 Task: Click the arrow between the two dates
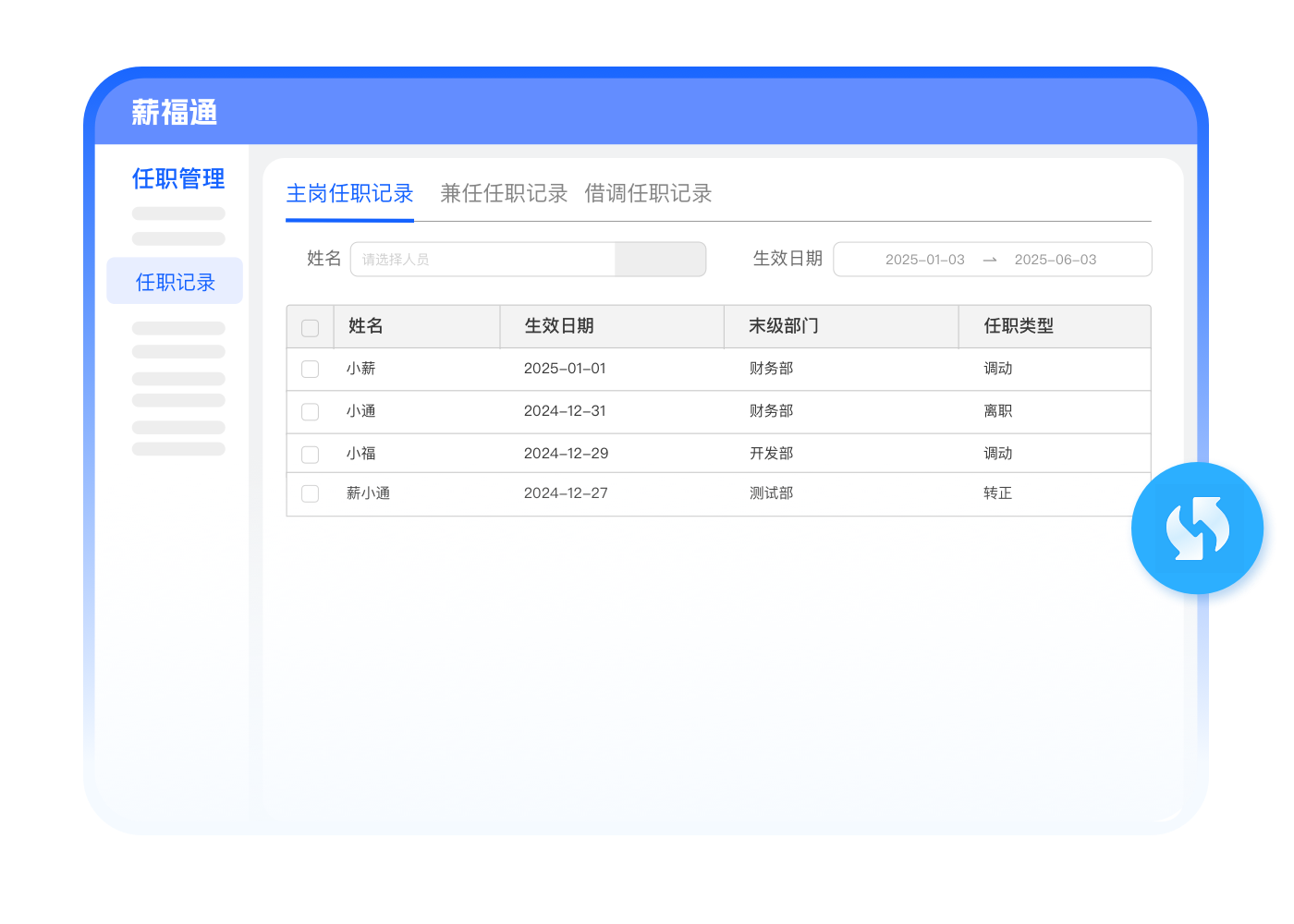click(x=989, y=260)
